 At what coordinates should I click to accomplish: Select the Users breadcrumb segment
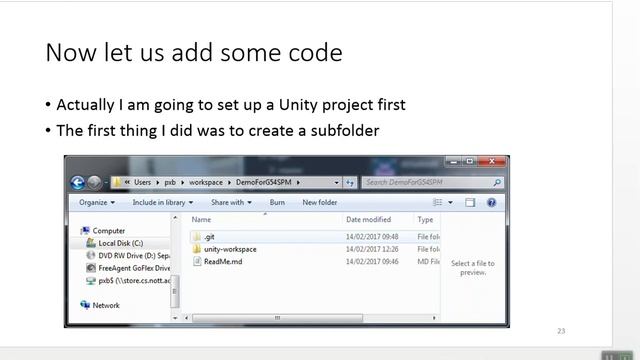142,182
